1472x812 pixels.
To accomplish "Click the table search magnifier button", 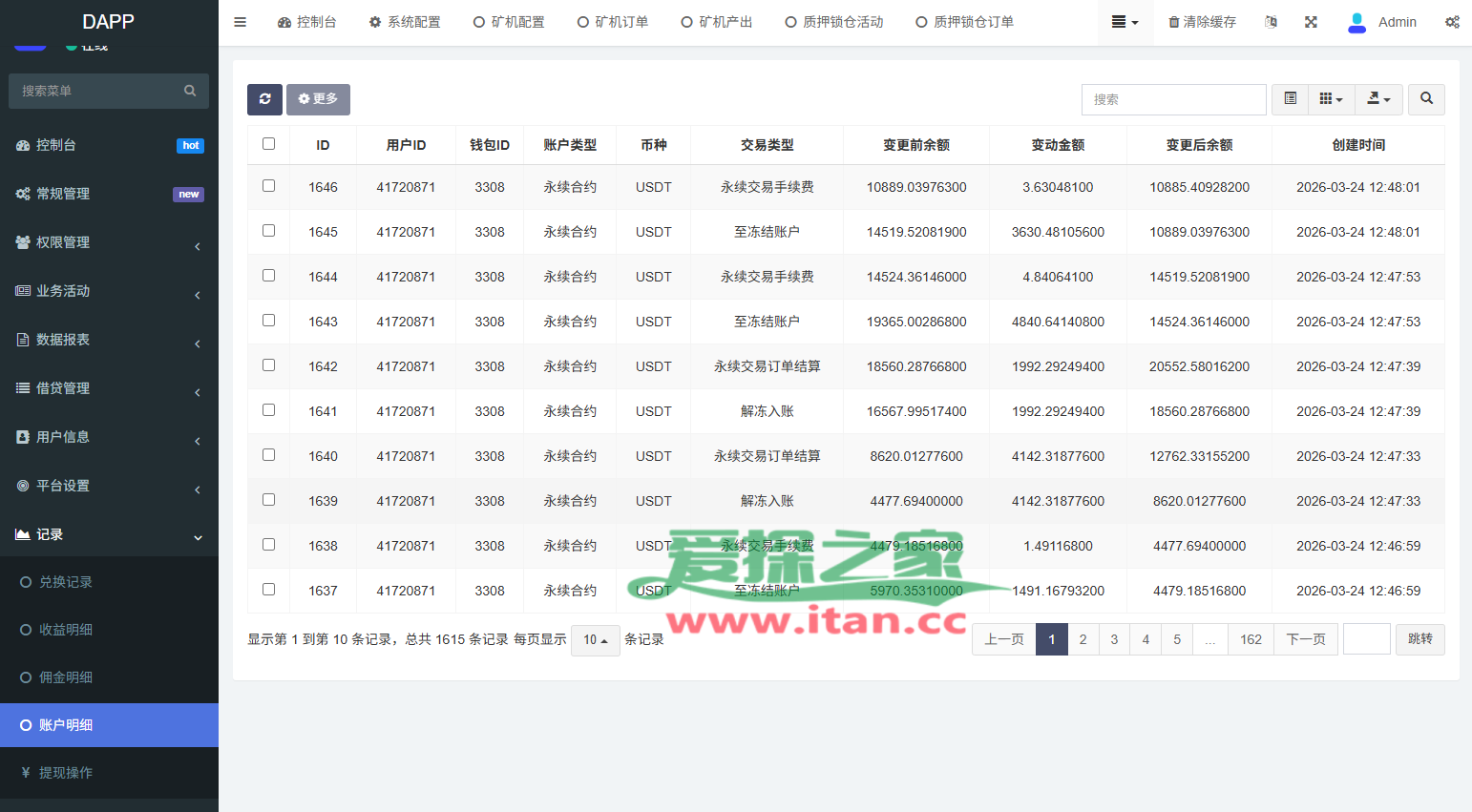I will point(1426,99).
